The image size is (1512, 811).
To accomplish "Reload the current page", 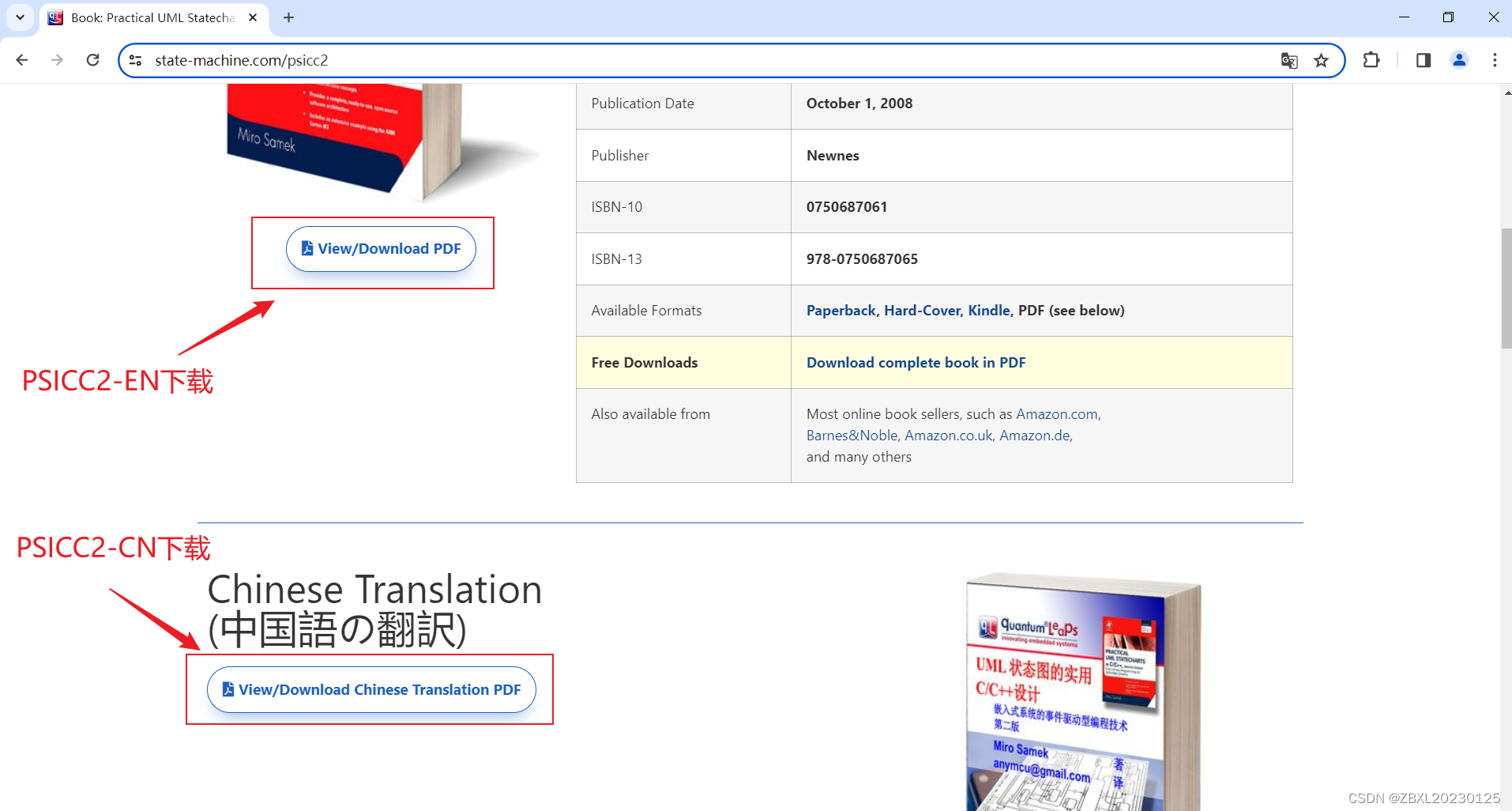I will [92, 60].
